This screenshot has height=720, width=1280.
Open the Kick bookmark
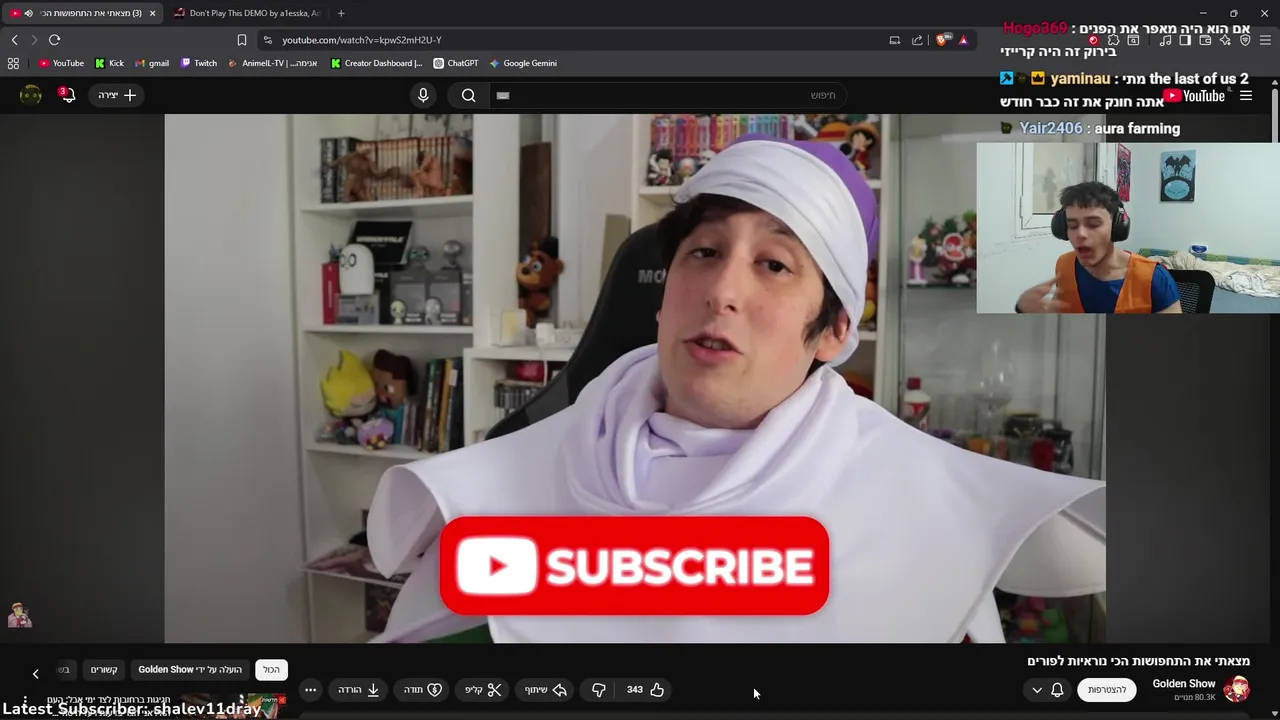pyautogui.click(x=109, y=63)
